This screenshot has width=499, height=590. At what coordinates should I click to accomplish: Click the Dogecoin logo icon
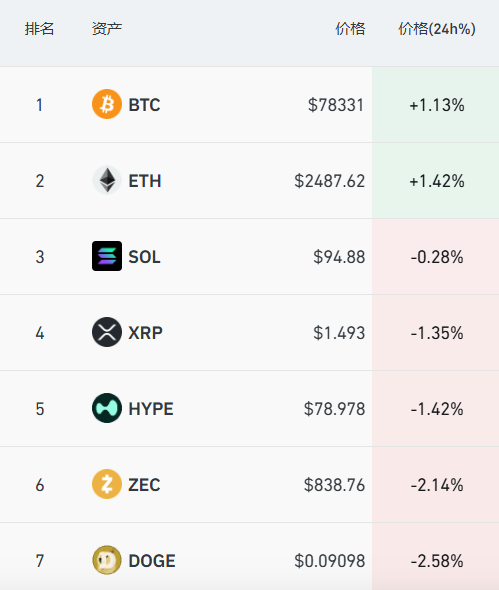coord(107,560)
